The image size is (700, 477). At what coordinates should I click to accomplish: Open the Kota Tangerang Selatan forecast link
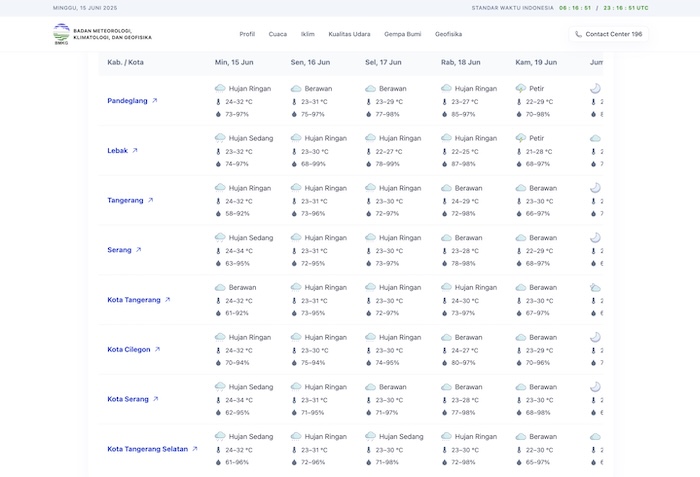147,449
